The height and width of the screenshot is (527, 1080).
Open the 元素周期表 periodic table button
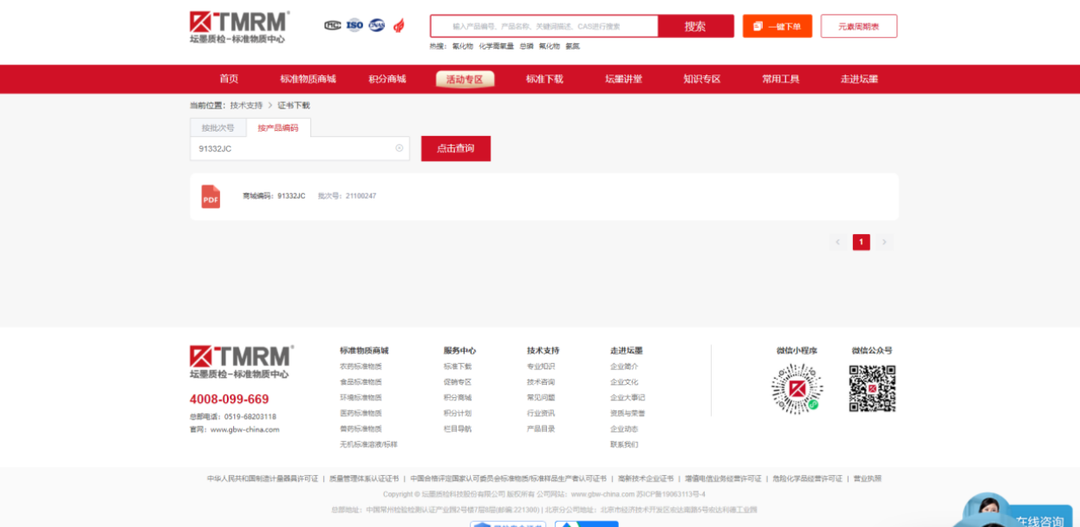tap(859, 26)
